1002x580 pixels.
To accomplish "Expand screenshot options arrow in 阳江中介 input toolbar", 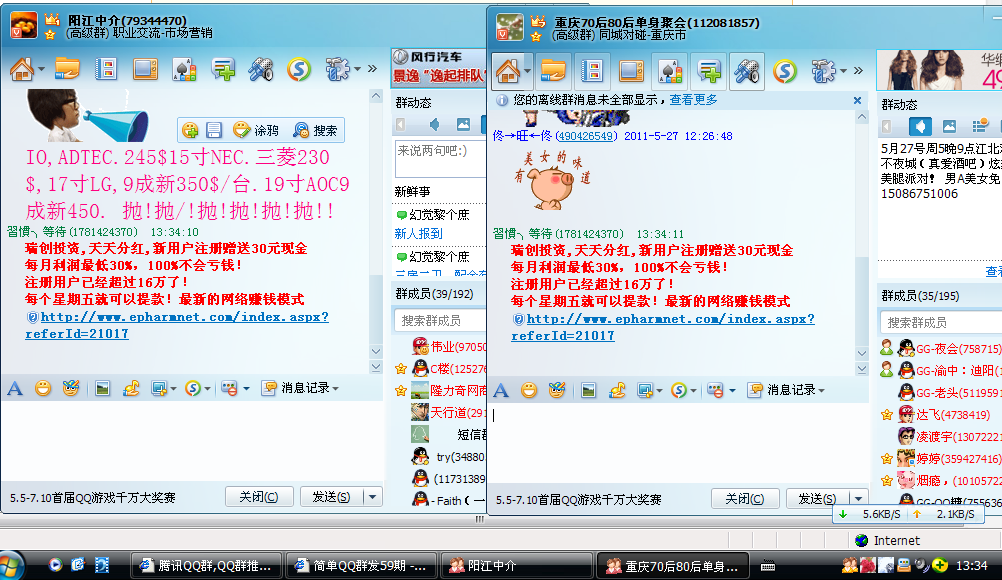I will (x=173, y=388).
